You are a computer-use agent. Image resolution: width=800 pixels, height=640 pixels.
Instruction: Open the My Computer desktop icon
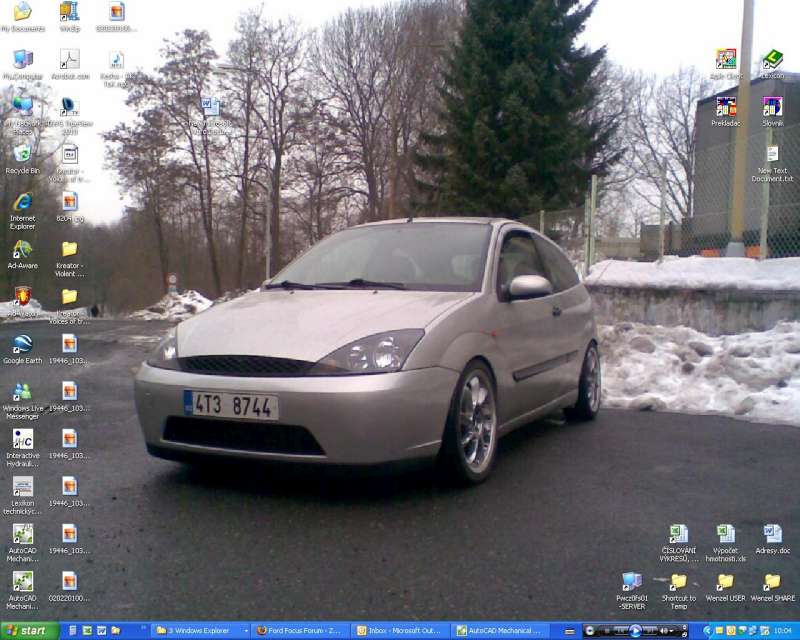(x=22, y=60)
